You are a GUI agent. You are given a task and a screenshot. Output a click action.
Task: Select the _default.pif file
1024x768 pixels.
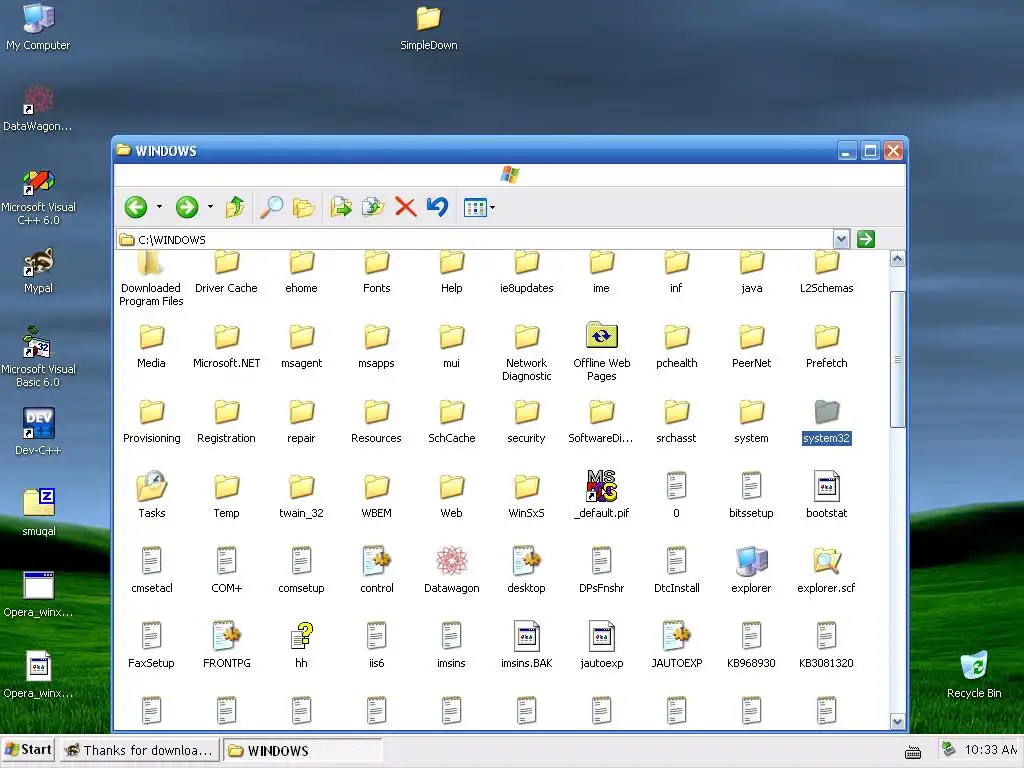coord(601,495)
